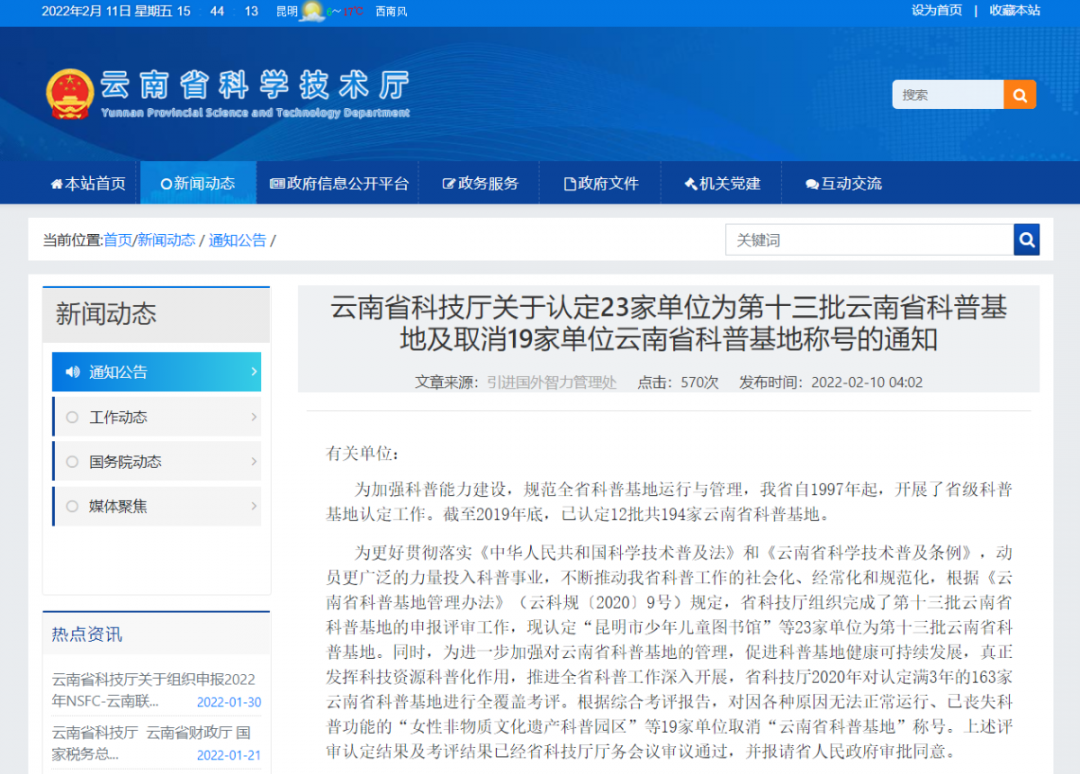Select 国务院动态 in the sidebar menu
Screen dimensions: 1080x774
click(x=157, y=462)
